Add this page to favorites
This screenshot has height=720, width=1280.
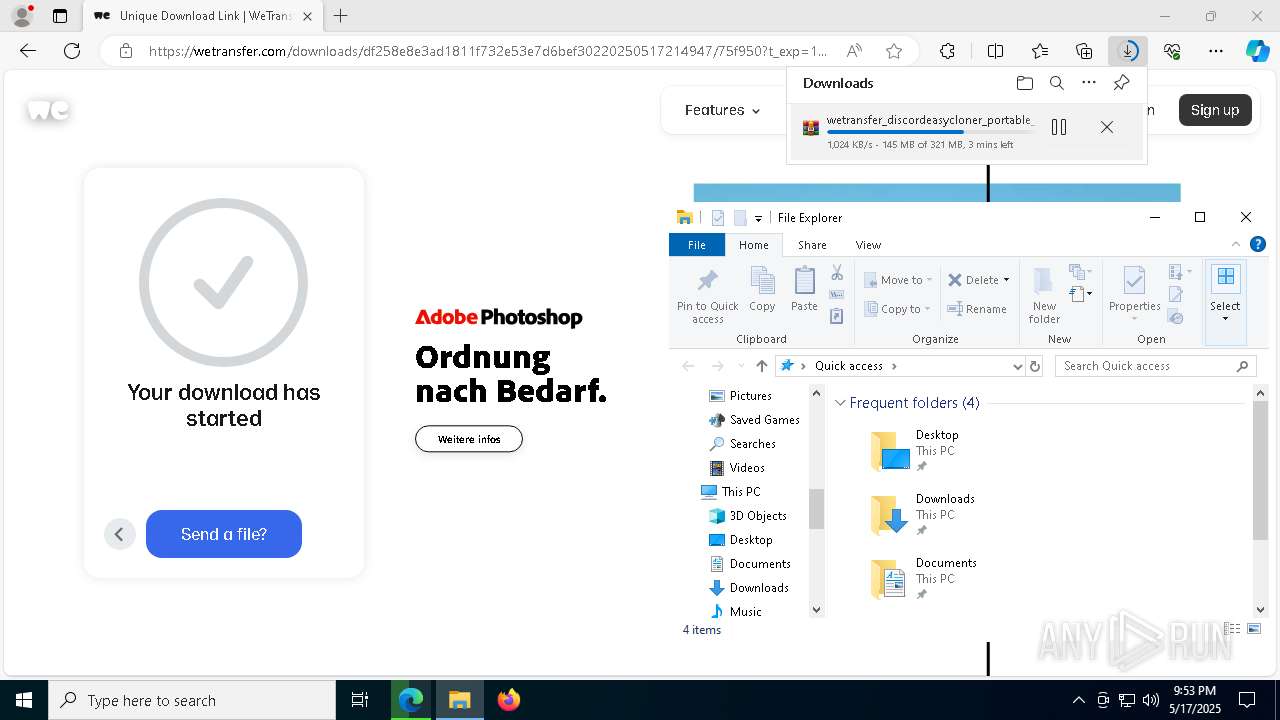(894, 51)
